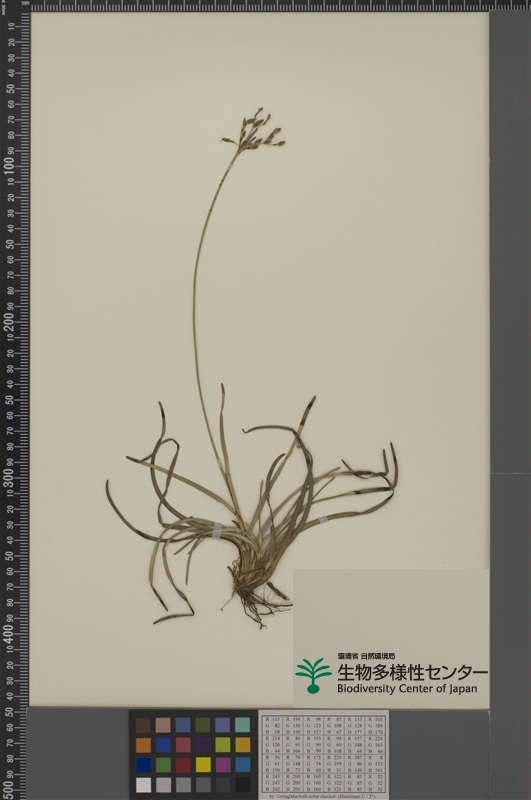Select the orange swatch on color checker
531x800 pixels.
(x=143, y=745)
